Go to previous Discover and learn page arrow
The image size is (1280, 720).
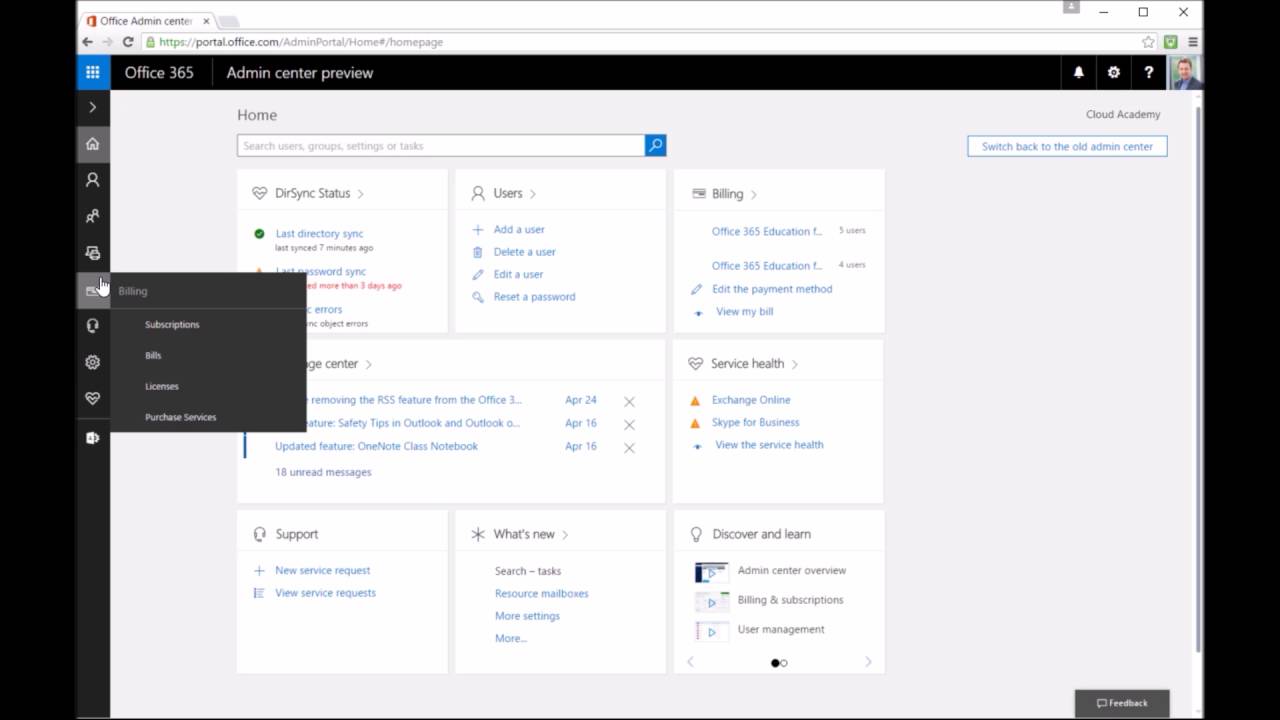click(x=690, y=662)
